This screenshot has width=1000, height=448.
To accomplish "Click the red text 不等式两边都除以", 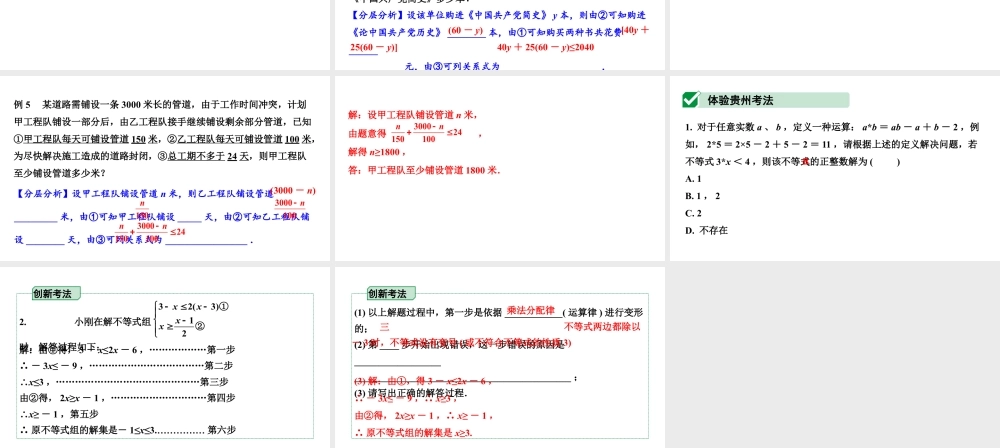I will click(x=602, y=327).
